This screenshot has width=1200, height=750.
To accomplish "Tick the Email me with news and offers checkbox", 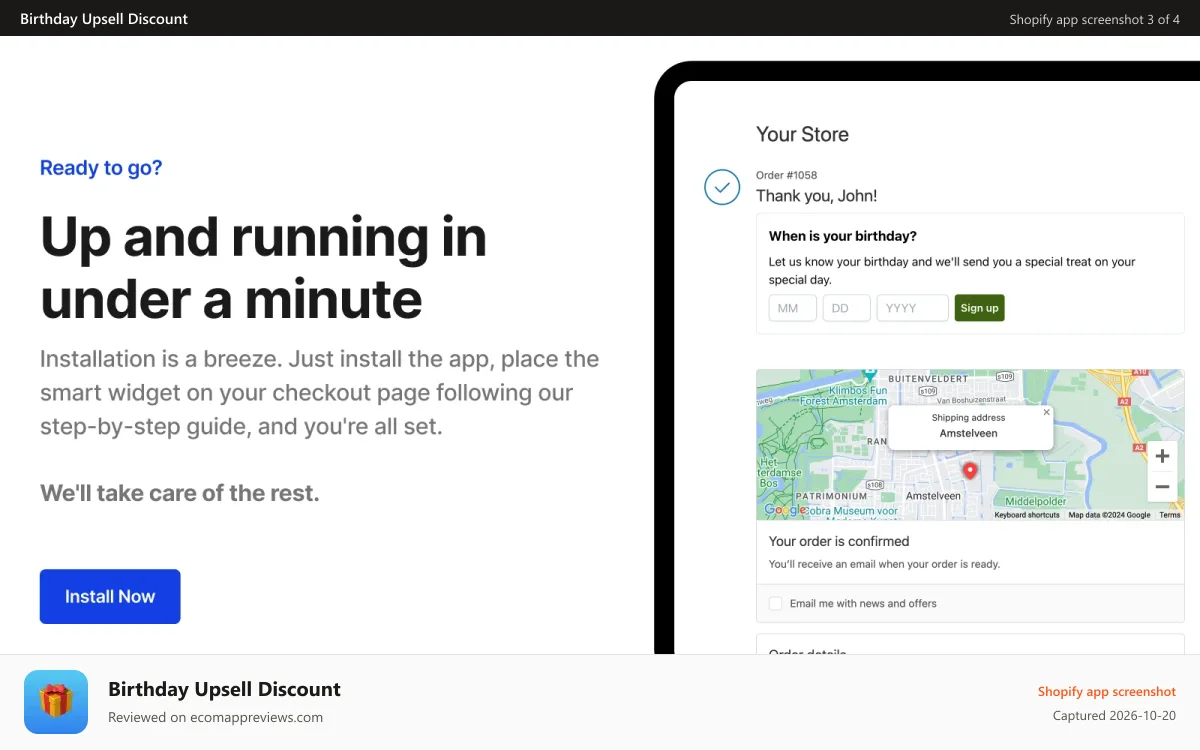I will pyautogui.click(x=775, y=603).
